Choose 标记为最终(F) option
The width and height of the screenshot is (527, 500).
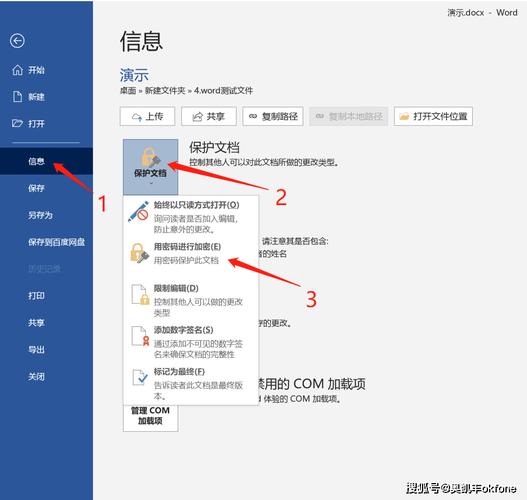[191, 383]
